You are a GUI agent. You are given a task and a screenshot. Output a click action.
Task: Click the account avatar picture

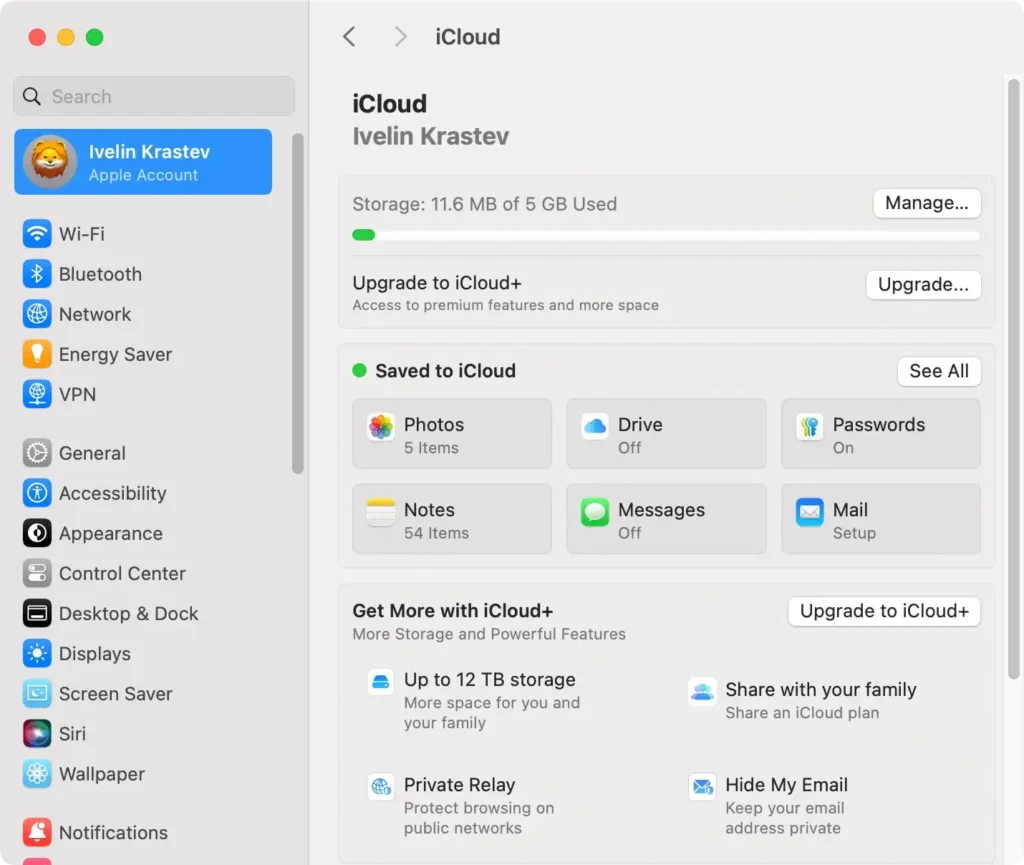point(50,162)
